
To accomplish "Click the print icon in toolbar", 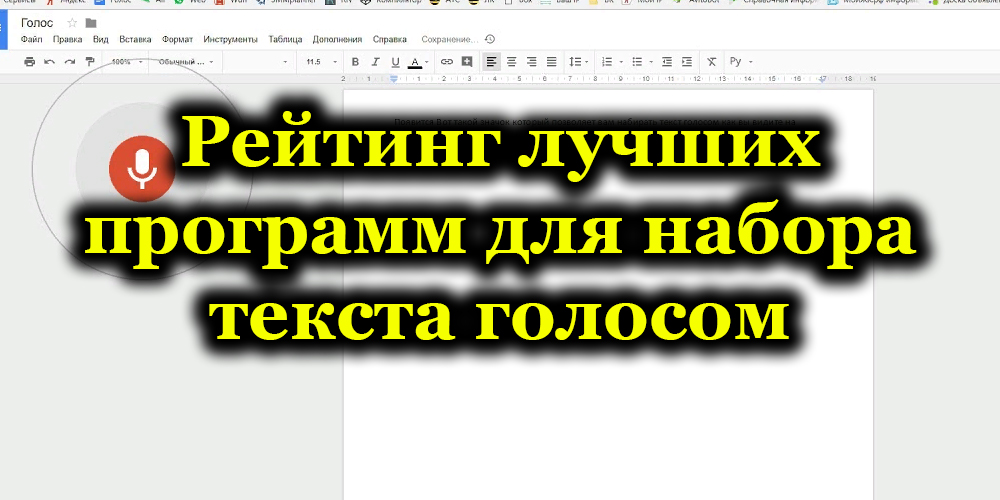I will (29, 62).
